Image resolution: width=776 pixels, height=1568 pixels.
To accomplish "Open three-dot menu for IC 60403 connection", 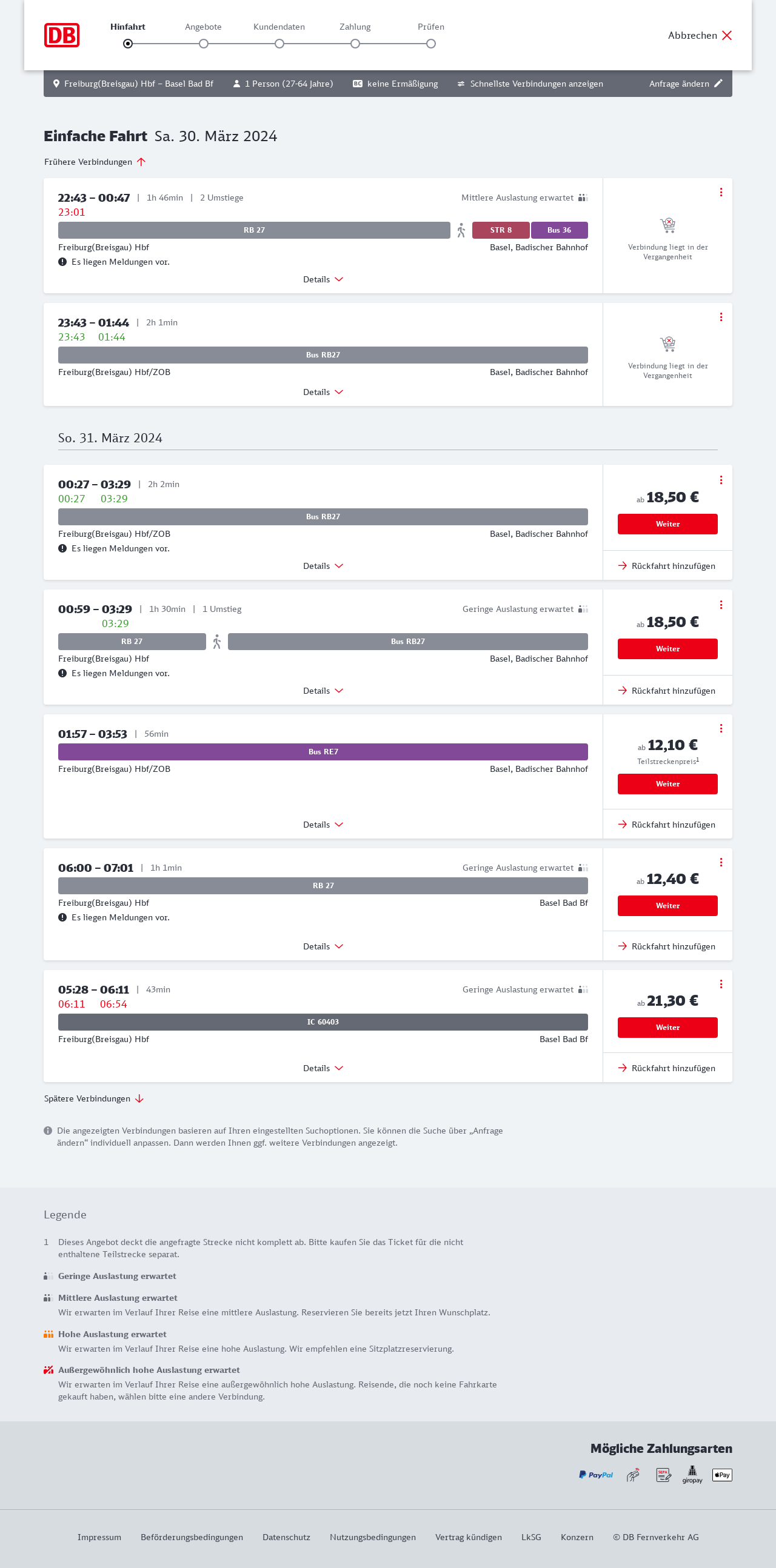I will [721, 985].
